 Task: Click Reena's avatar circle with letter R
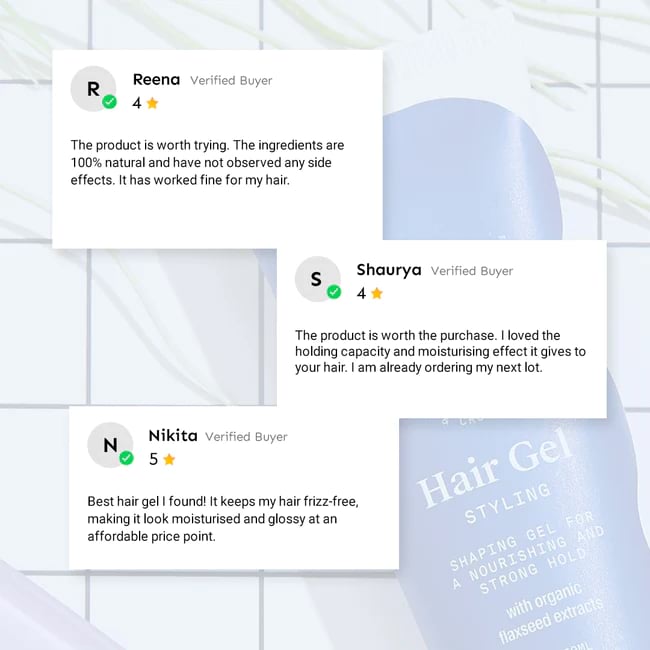point(93,88)
